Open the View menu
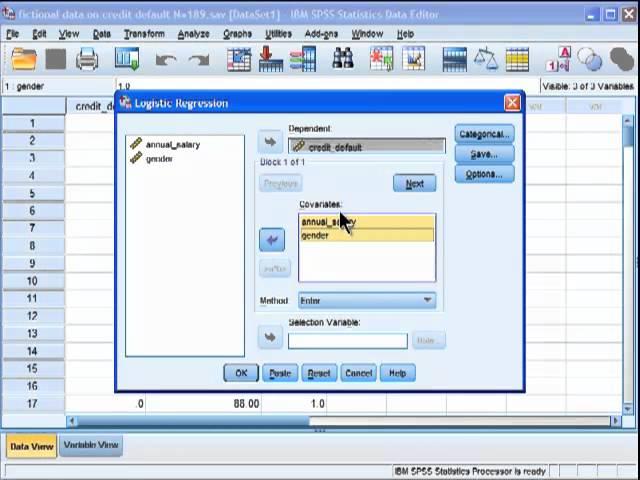Image resolution: width=640 pixels, height=480 pixels. tap(69, 34)
